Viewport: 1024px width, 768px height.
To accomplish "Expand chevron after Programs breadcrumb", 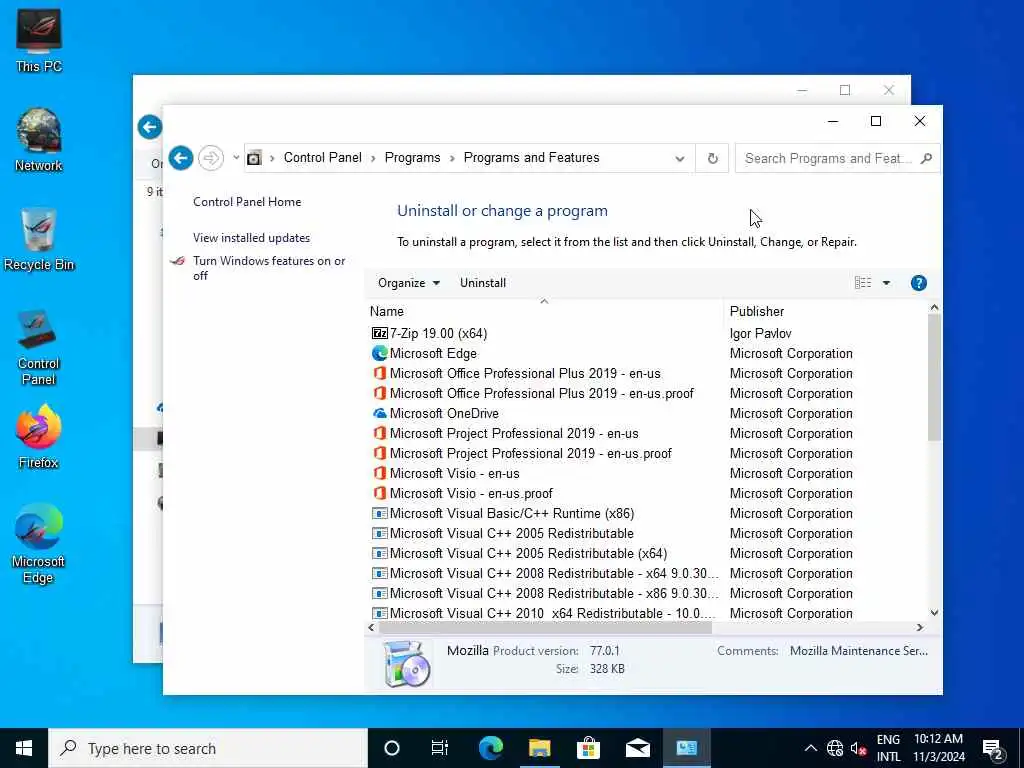I will point(452,158).
